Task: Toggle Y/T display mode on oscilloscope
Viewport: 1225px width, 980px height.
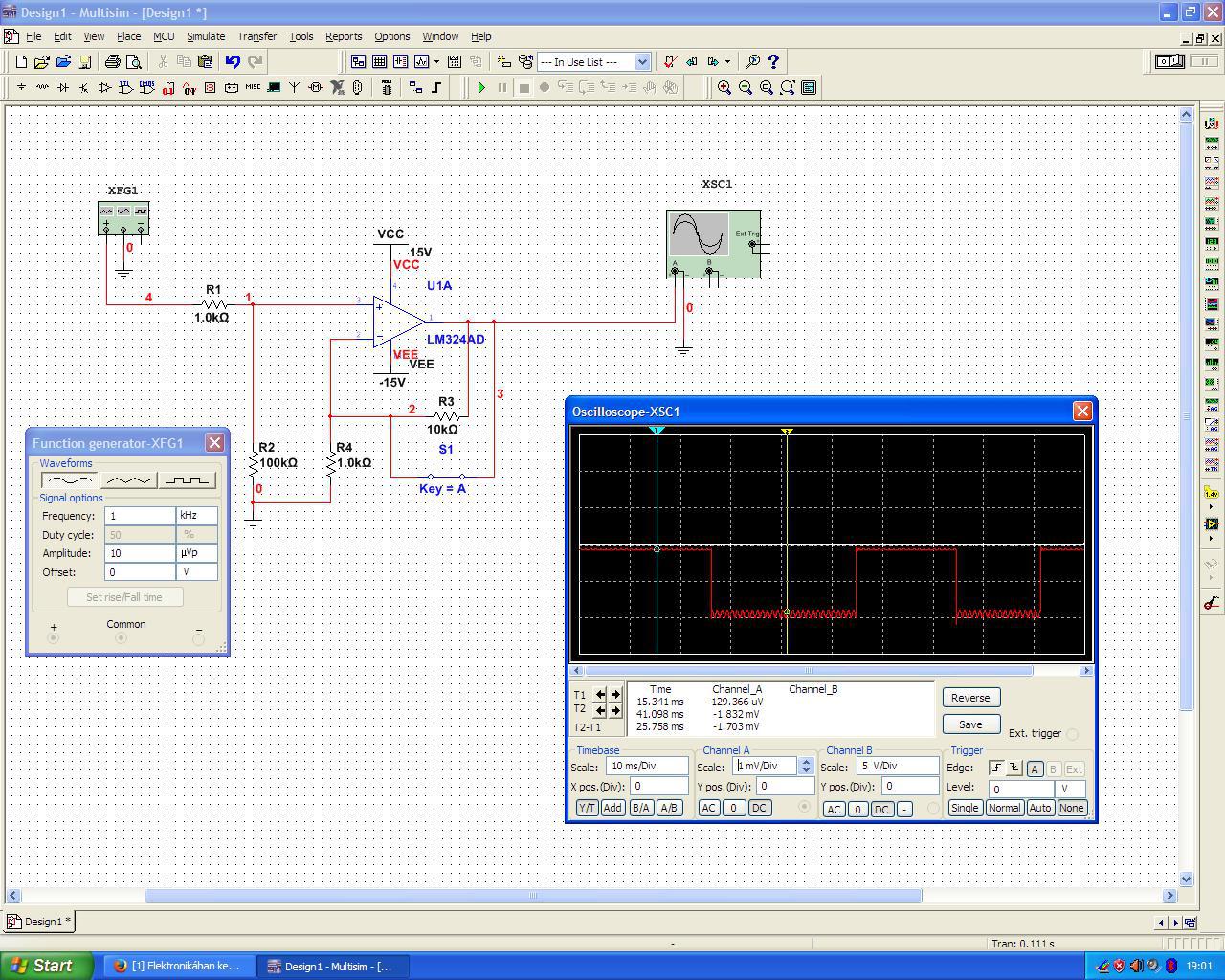Action: point(586,808)
